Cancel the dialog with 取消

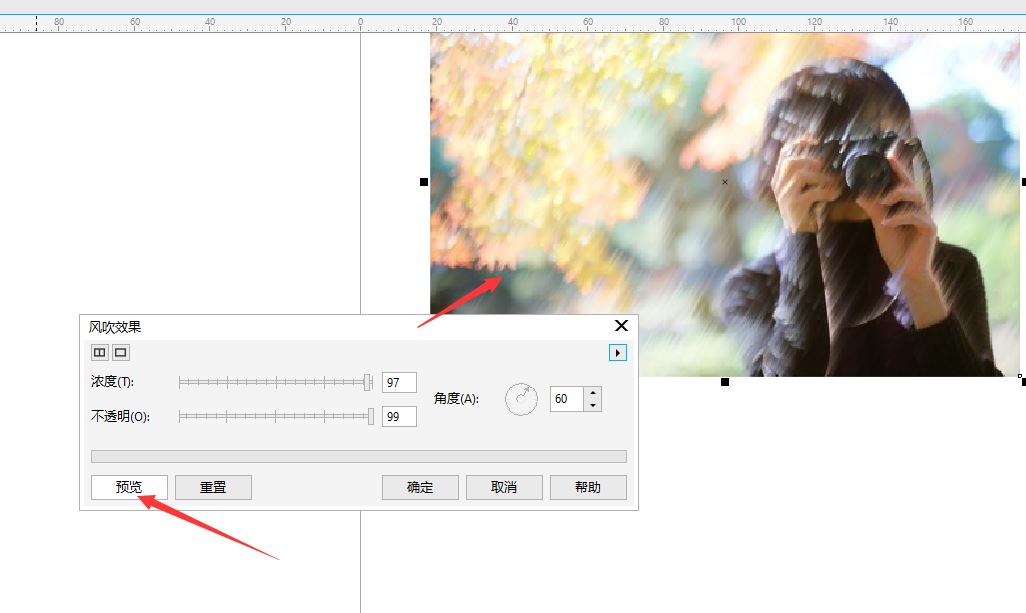click(x=504, y=487)
